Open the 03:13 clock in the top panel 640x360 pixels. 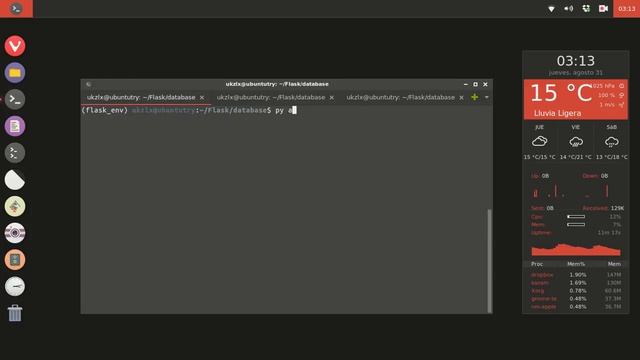[627, 9]
